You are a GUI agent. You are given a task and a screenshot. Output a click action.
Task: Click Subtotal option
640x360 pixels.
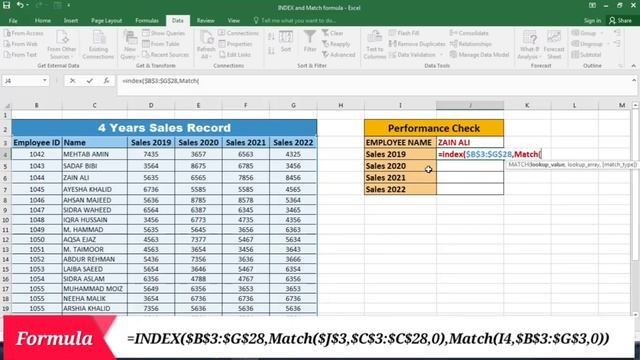[x=587, y=54]
